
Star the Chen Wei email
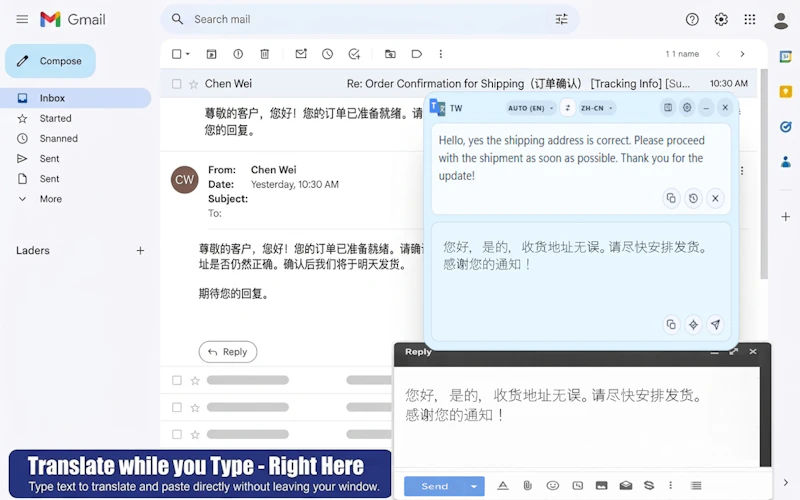tap(193, 84)
